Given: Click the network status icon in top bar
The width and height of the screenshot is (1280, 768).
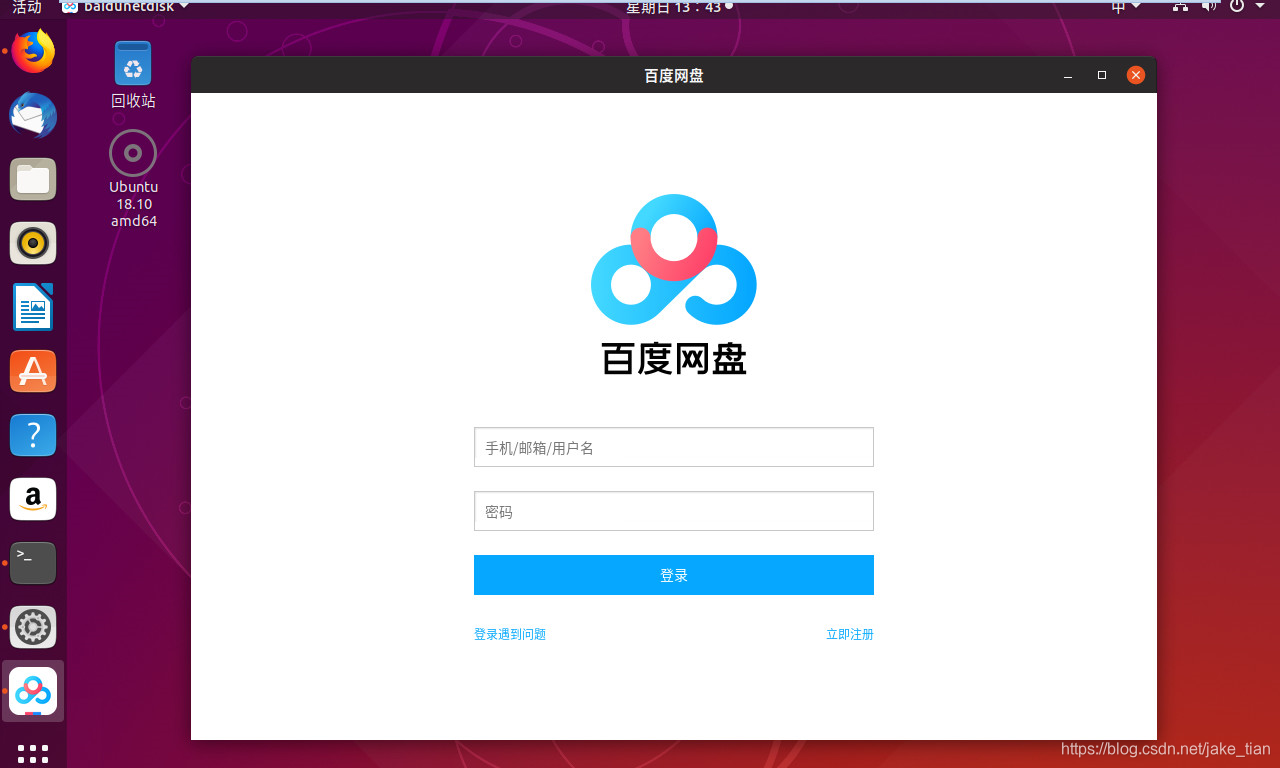Looking at the screenshot, I should tap(1181, 7).
